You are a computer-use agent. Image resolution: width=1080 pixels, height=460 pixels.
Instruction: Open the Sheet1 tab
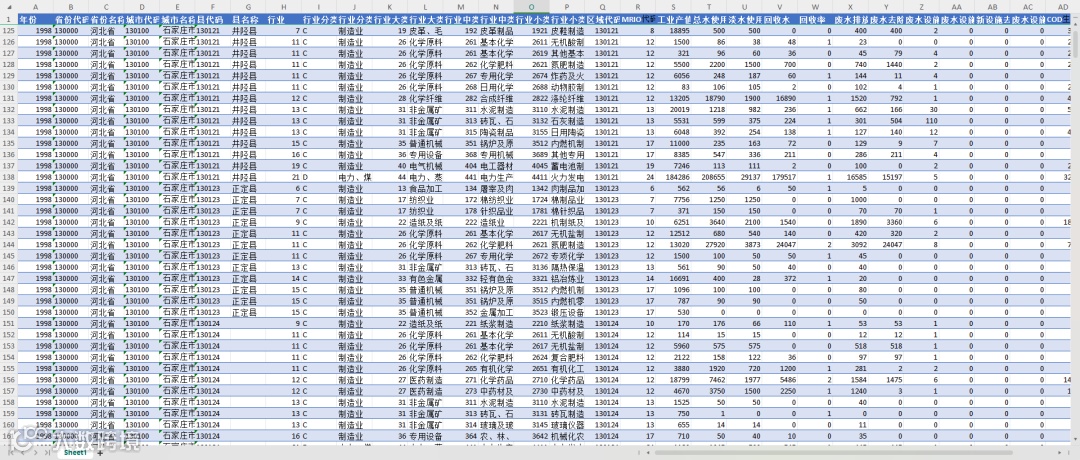pyautogui.click(x=75, y=453)
